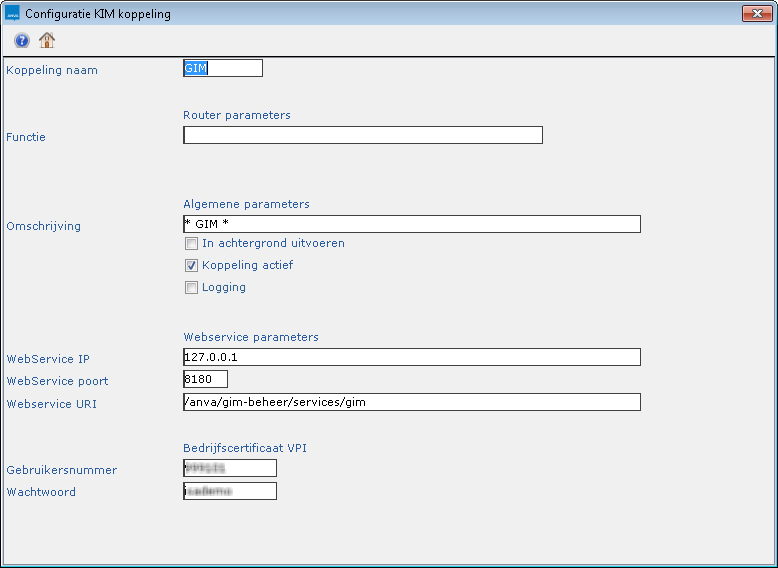Viewport: 778px width, 568px height.
Task: Uncheck the Koppeling actief checkbox
Action: pos(191,266)
